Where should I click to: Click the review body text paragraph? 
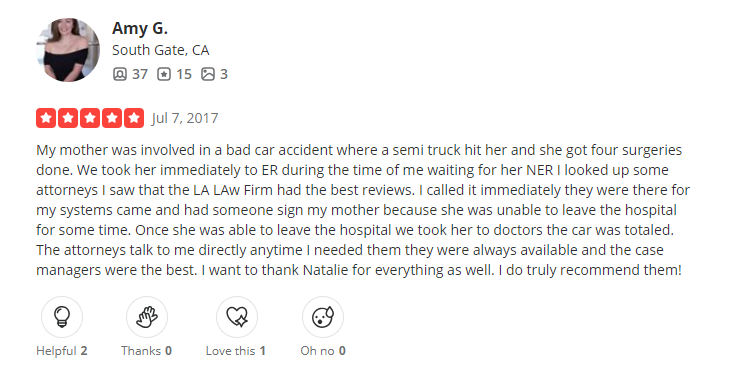363,210
